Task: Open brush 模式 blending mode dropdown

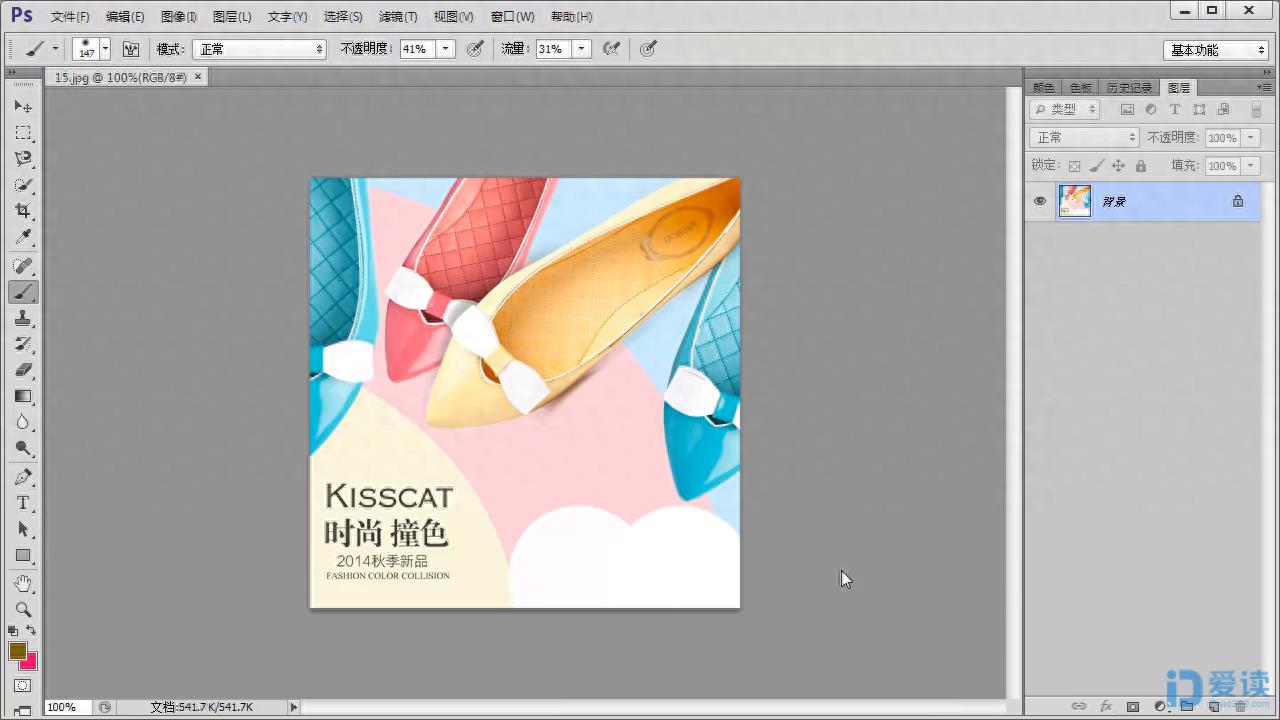Action: 259,49
